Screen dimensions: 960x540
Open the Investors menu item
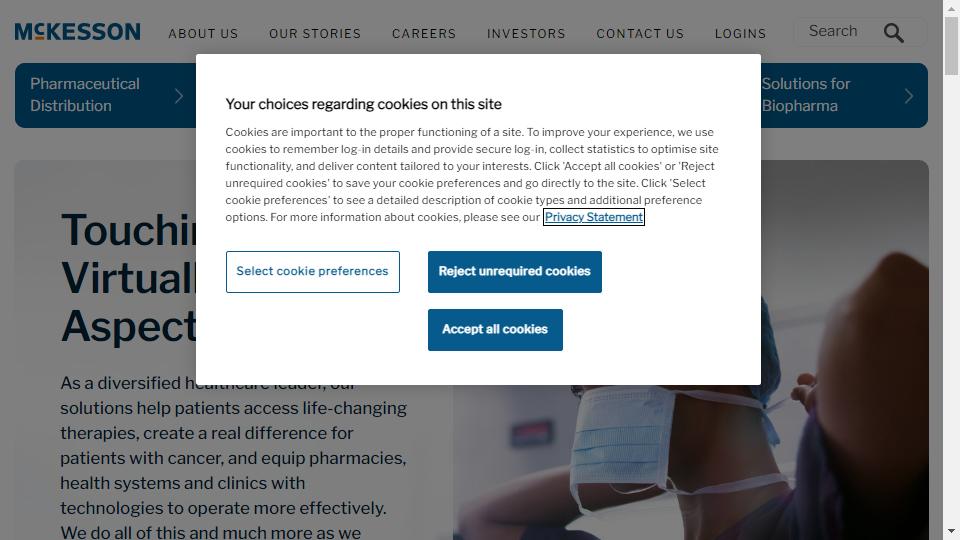[x=526, y=34]
